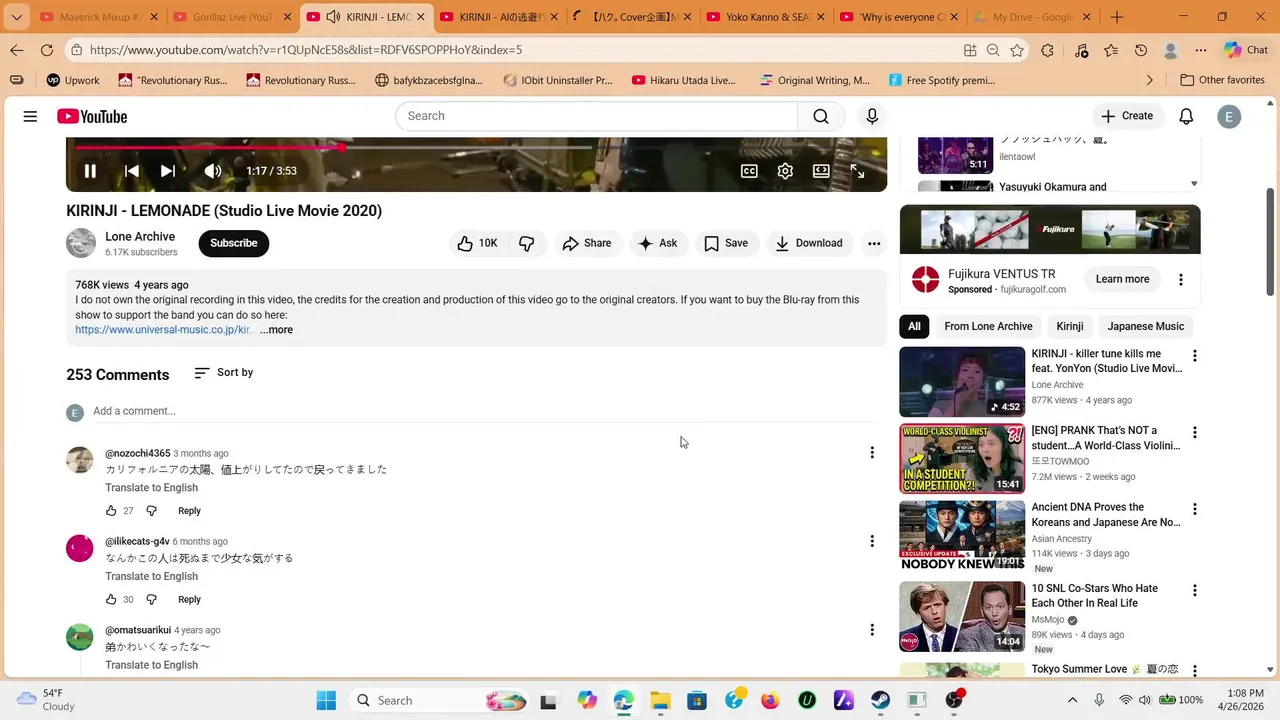Save video to a playlist
The height and width of the screenshot is (720, 1280).
726,243
